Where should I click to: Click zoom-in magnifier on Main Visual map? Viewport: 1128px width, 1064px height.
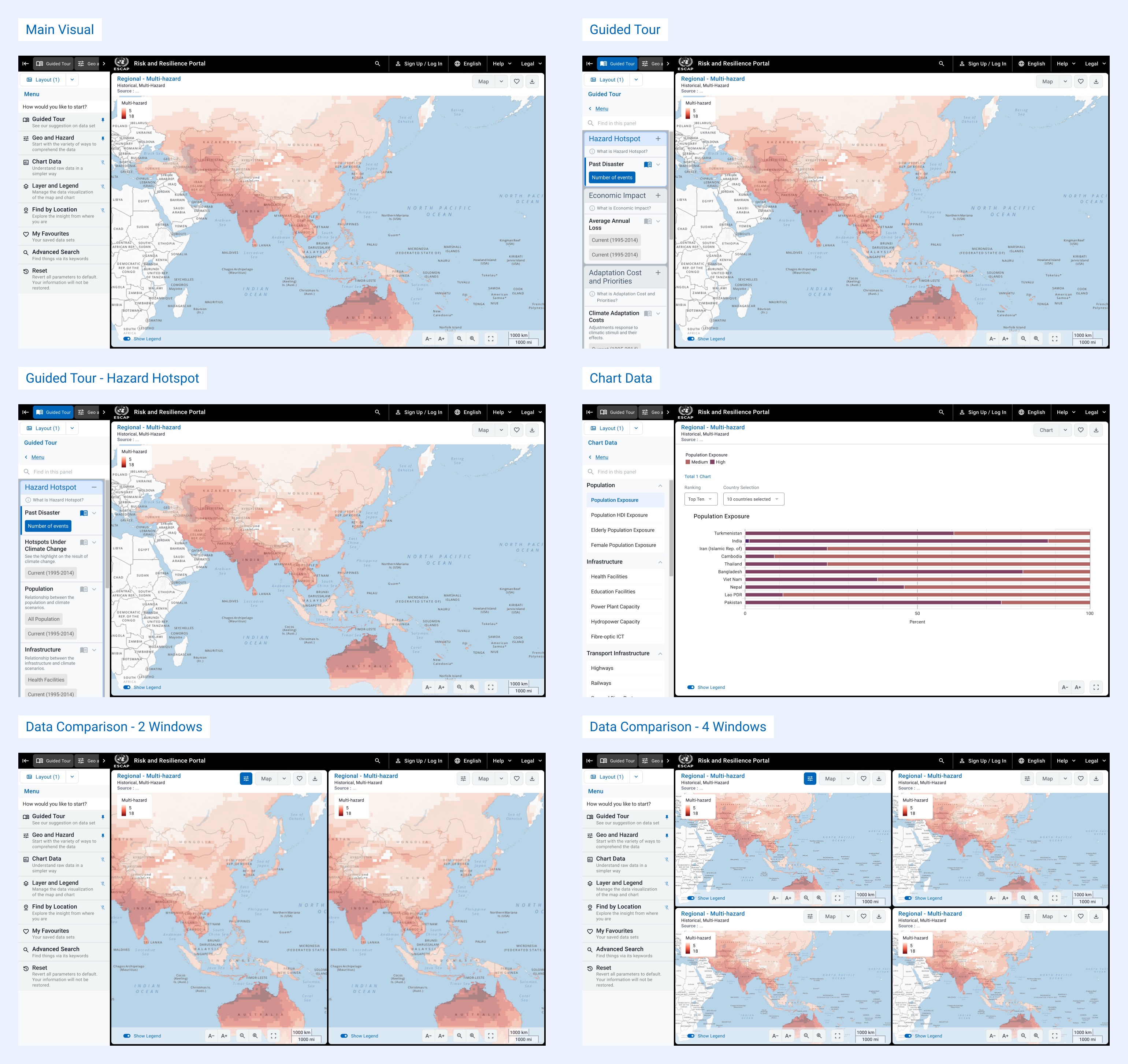(472, 339)
